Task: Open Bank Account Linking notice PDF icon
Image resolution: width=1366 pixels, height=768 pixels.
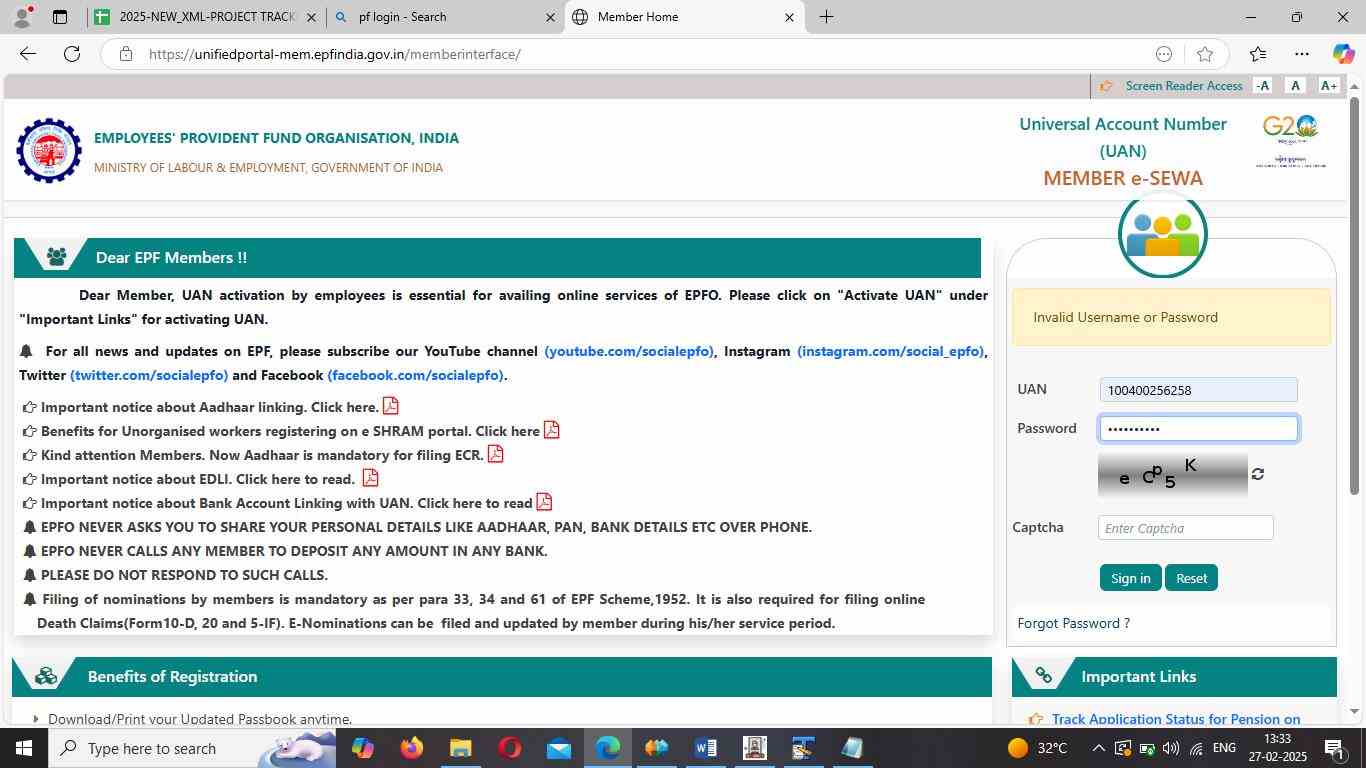Action: [x=544, y=502]
